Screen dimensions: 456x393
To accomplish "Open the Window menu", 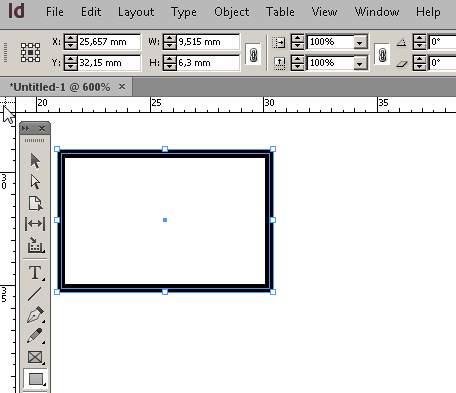I will 377,12.
